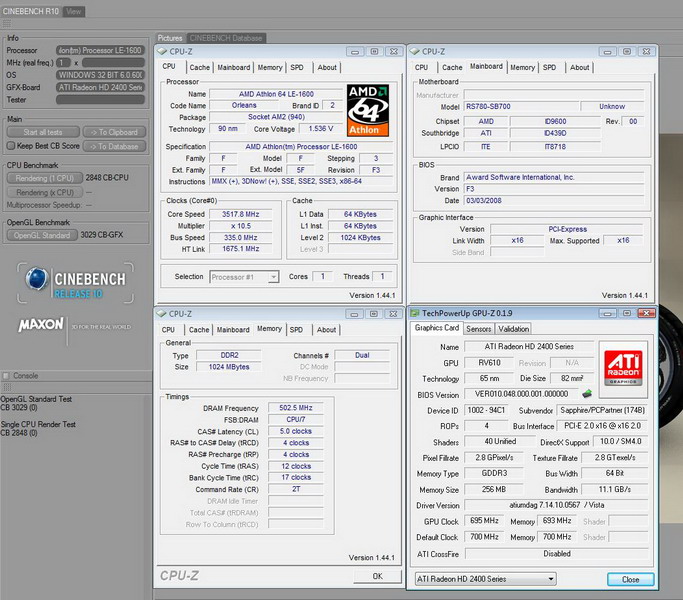Click the AMD Athlon 64 logo in CPU-Z

pos(368,111)
